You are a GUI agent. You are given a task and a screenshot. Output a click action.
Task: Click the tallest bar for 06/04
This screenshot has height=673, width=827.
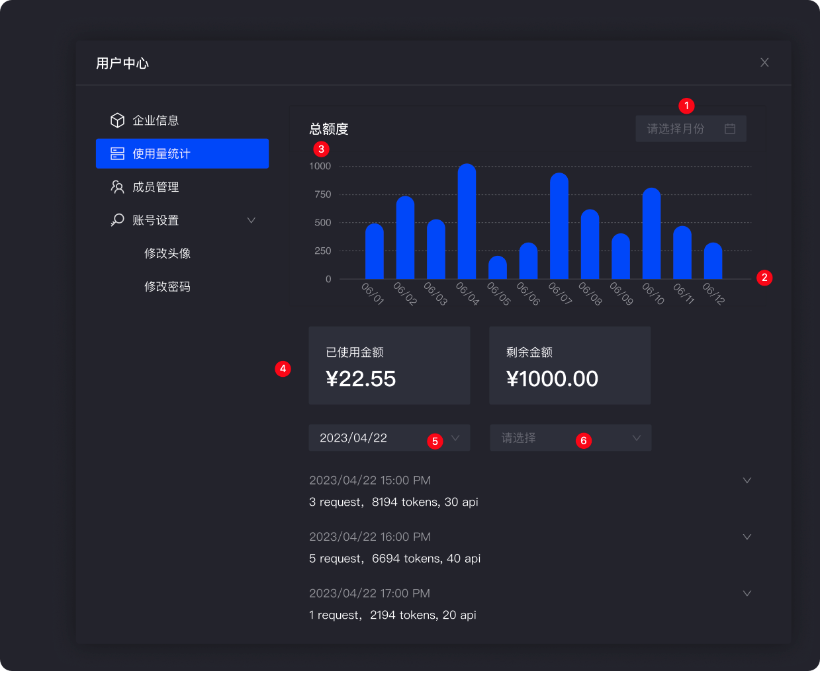click(x=466, y=222)
